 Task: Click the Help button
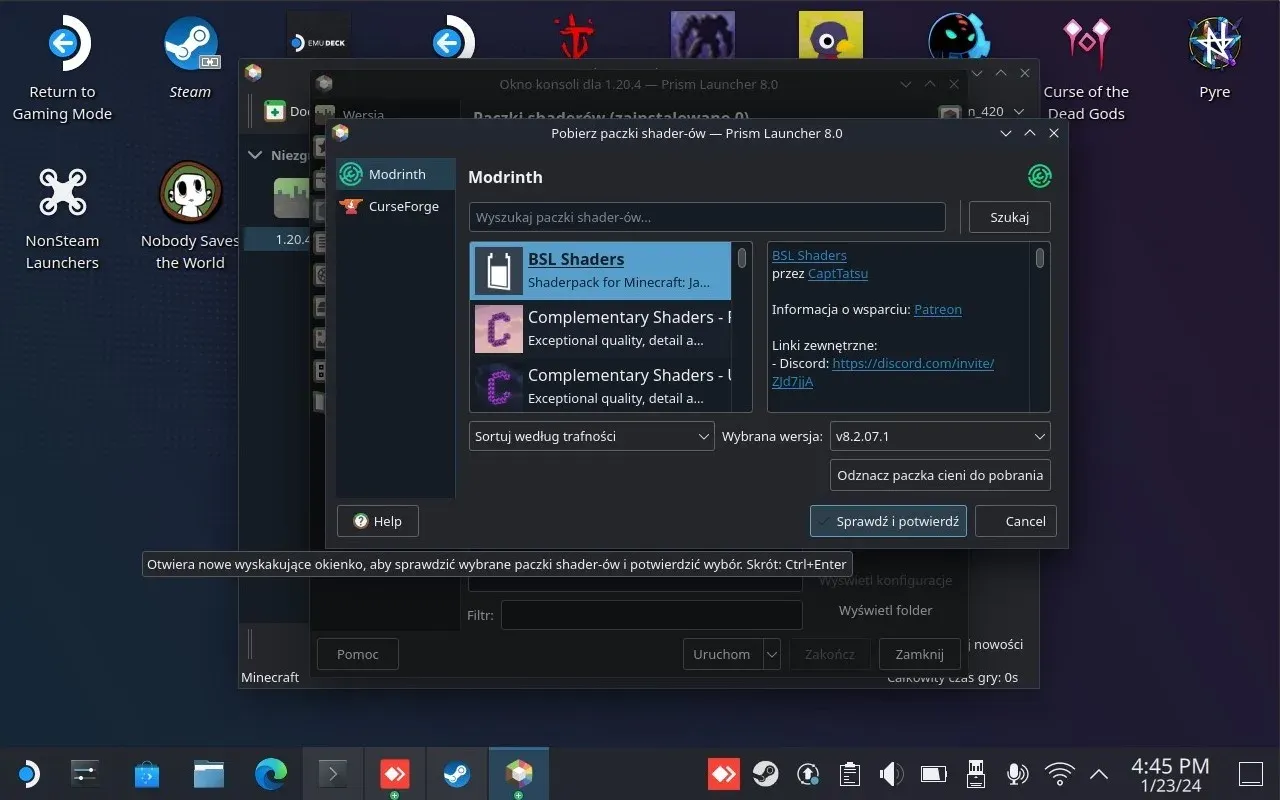pos(377,521)
